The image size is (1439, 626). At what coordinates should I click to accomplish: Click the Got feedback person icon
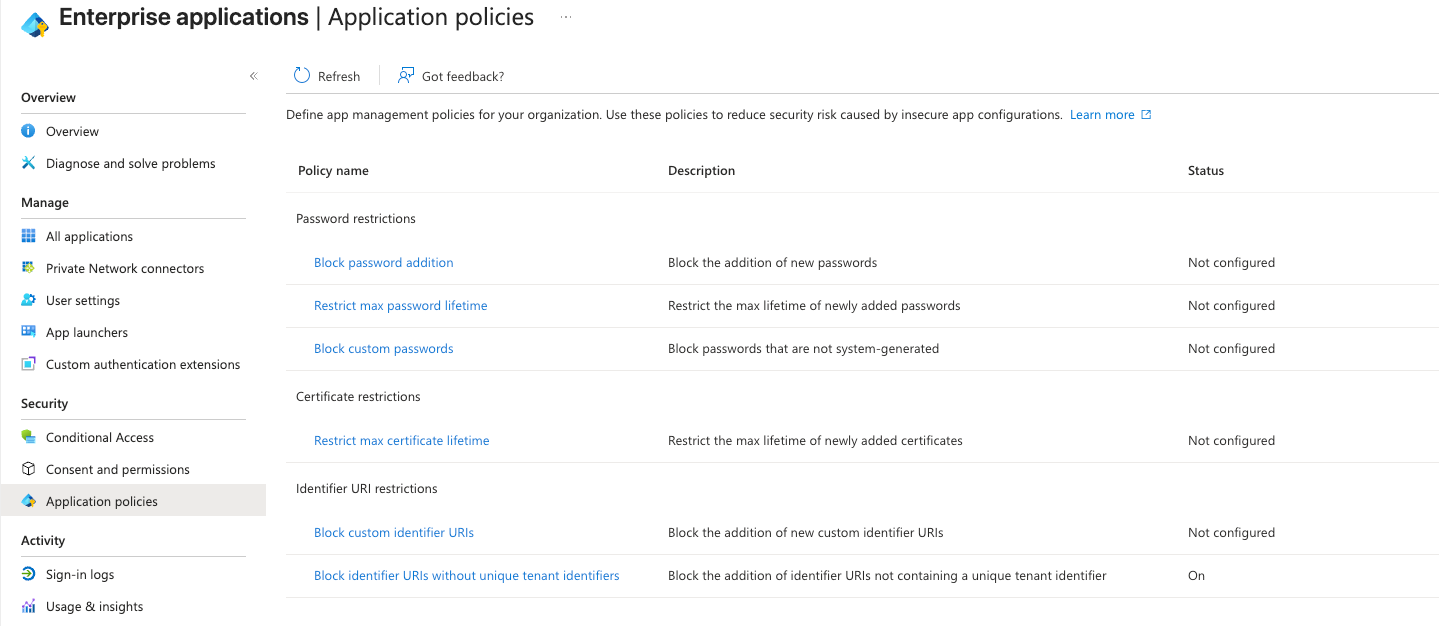pyautogui.click(x=406, y=75)
